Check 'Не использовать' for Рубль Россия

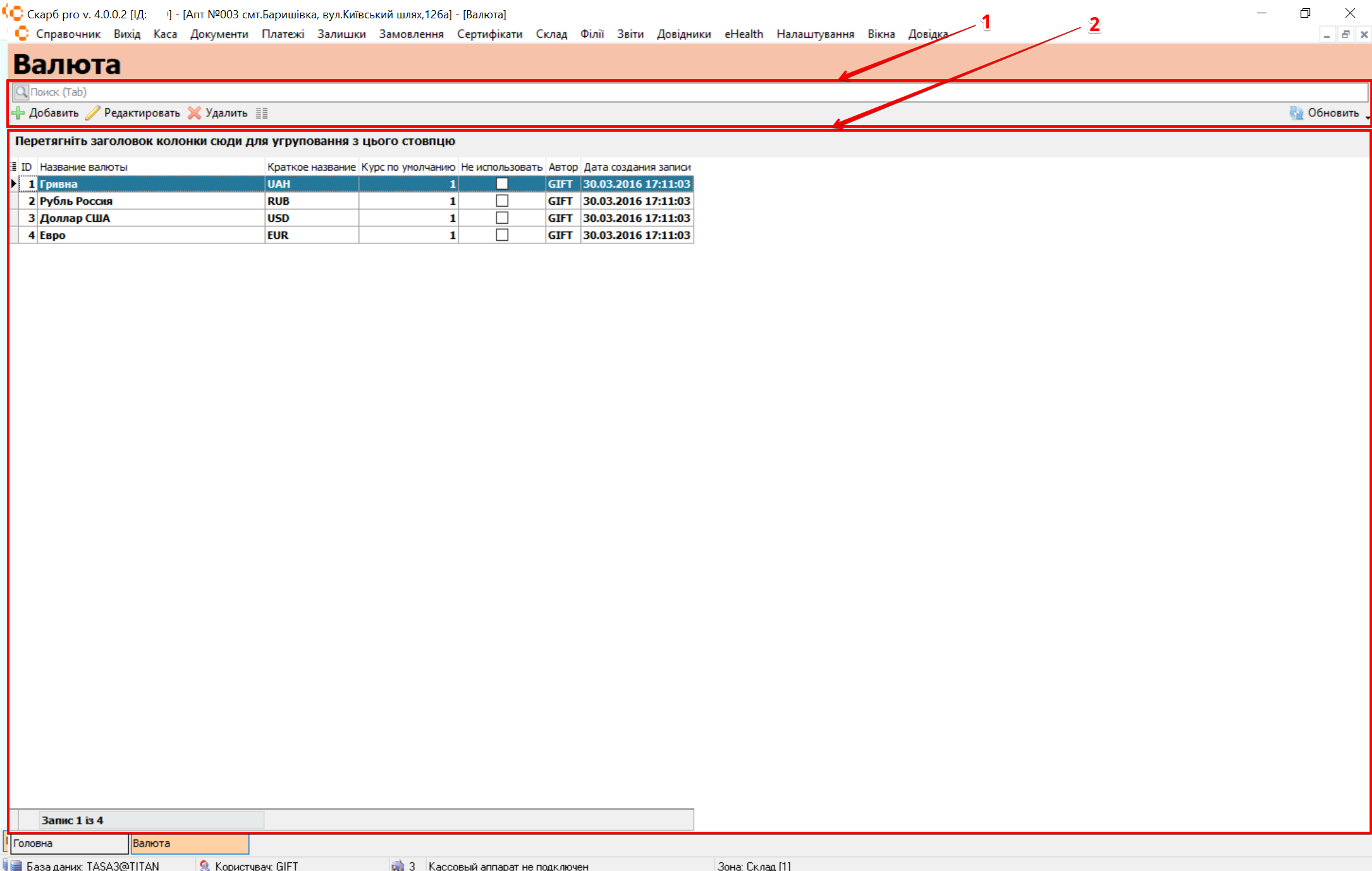coord(502,201)
